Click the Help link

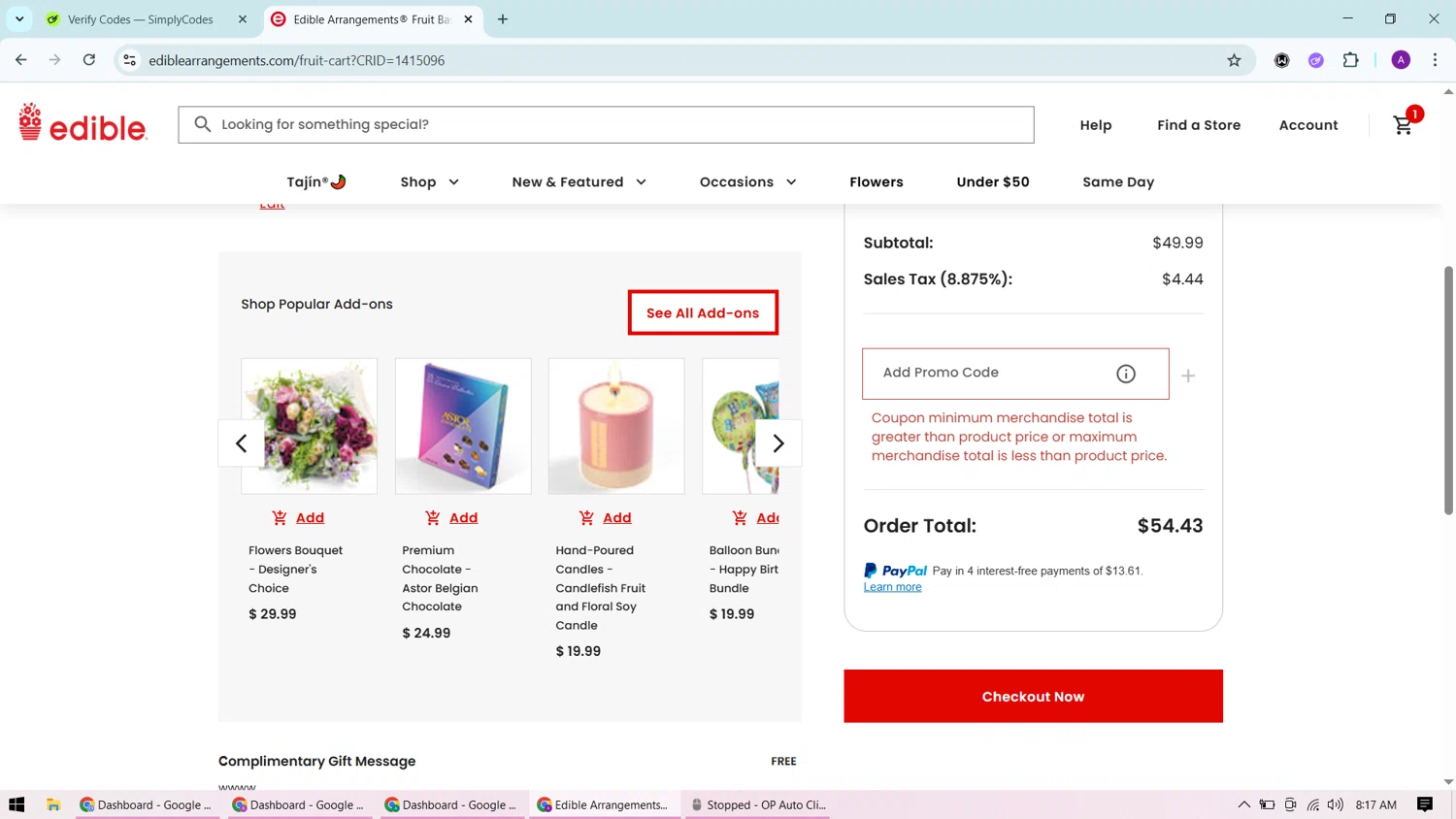(1096, 125)
